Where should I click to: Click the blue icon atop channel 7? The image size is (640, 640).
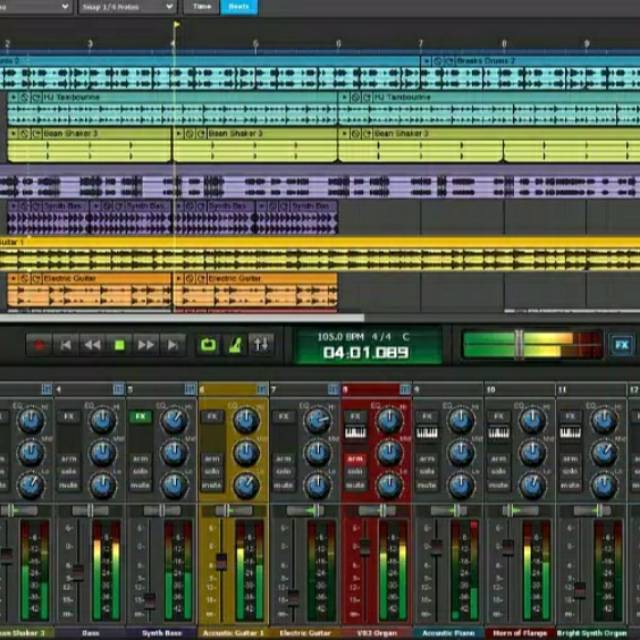coord(333,389)
